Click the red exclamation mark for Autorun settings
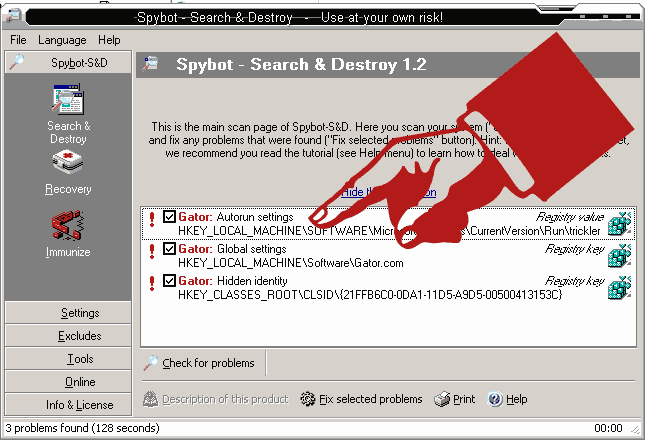The width and height of the screenshot is (645, 440). (152, 219)
